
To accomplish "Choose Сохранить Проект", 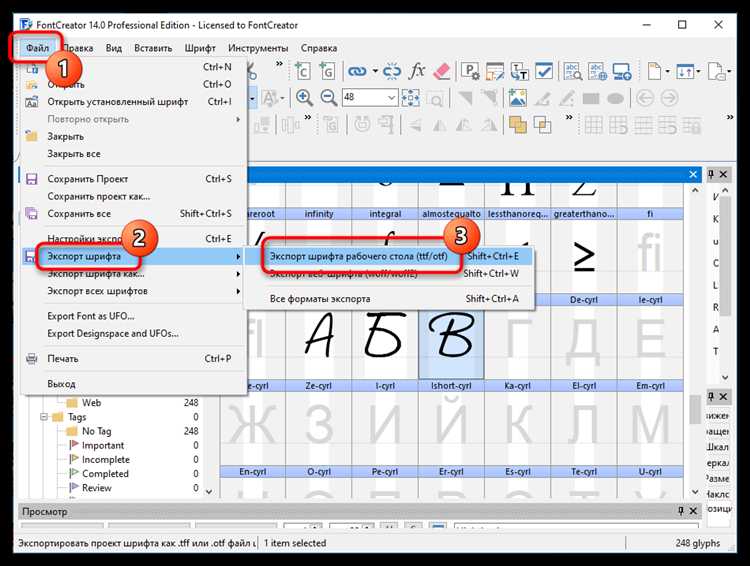I will [133, 179].
